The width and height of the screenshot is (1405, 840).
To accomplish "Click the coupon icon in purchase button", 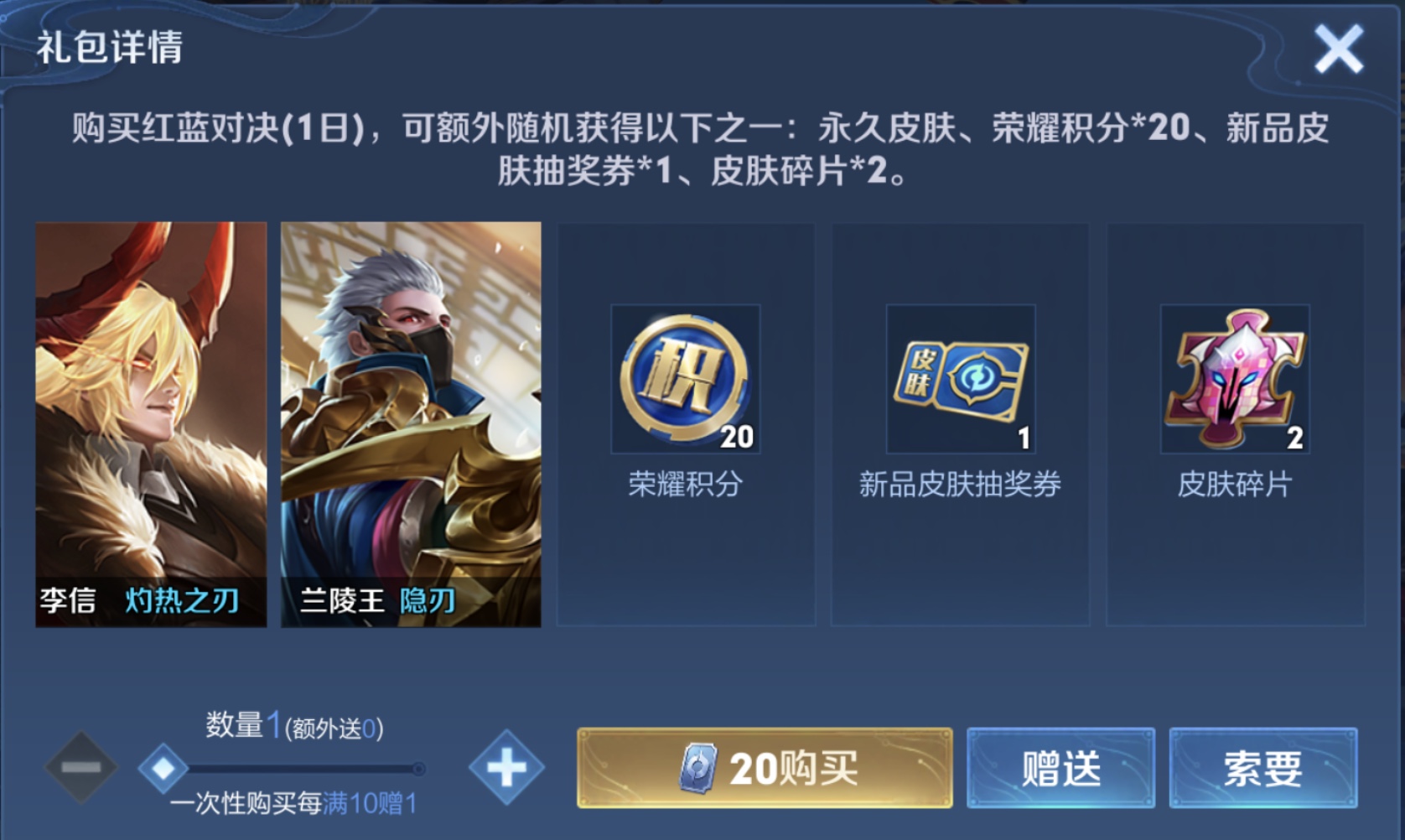I will pos(698,768).
